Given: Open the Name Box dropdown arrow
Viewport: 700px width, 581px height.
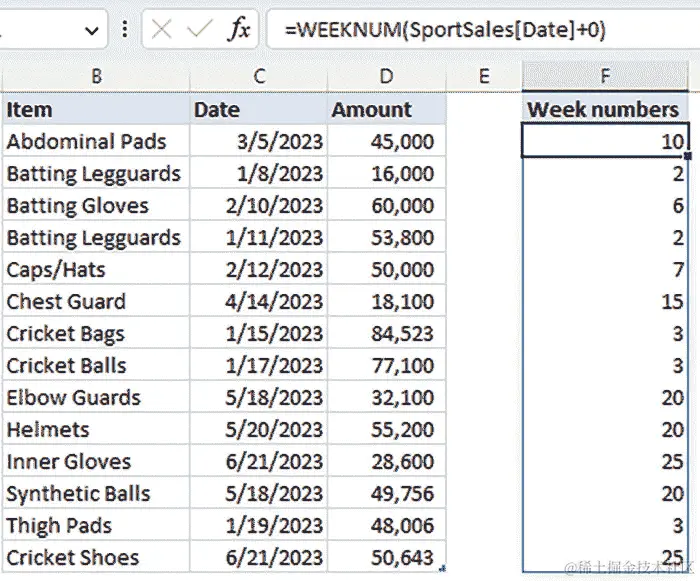Looking at the screenshot, I should [x=92, y=31].
